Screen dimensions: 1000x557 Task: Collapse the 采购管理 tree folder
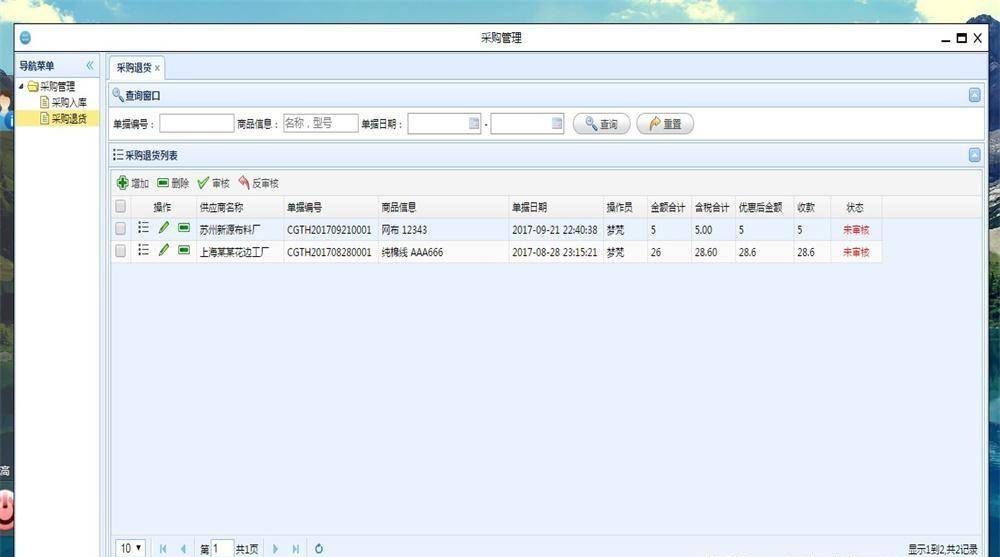[22, 86]
